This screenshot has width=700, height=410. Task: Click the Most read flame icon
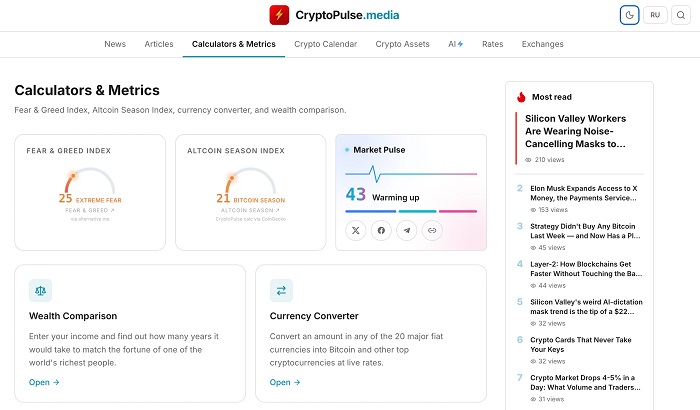pos(521,97)
